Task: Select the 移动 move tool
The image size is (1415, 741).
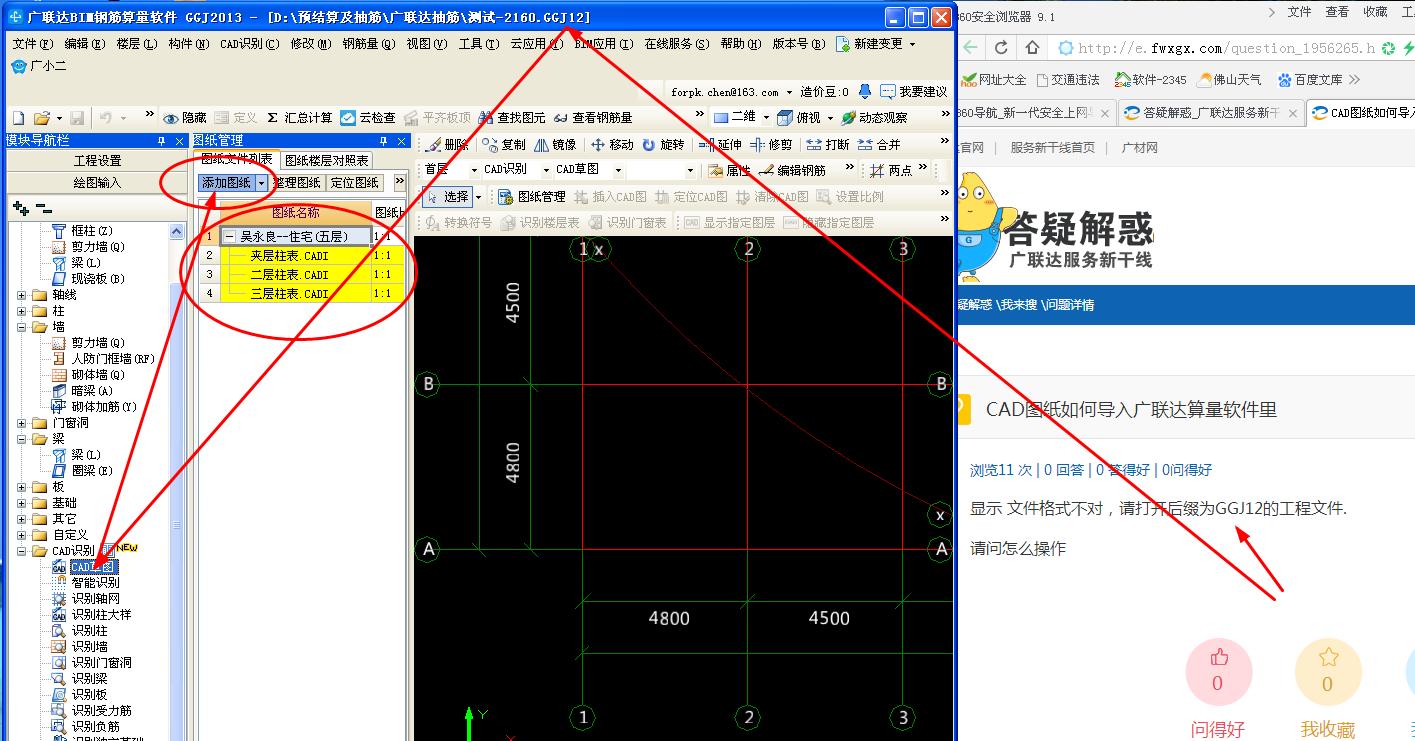Action: tap(612, 144)
